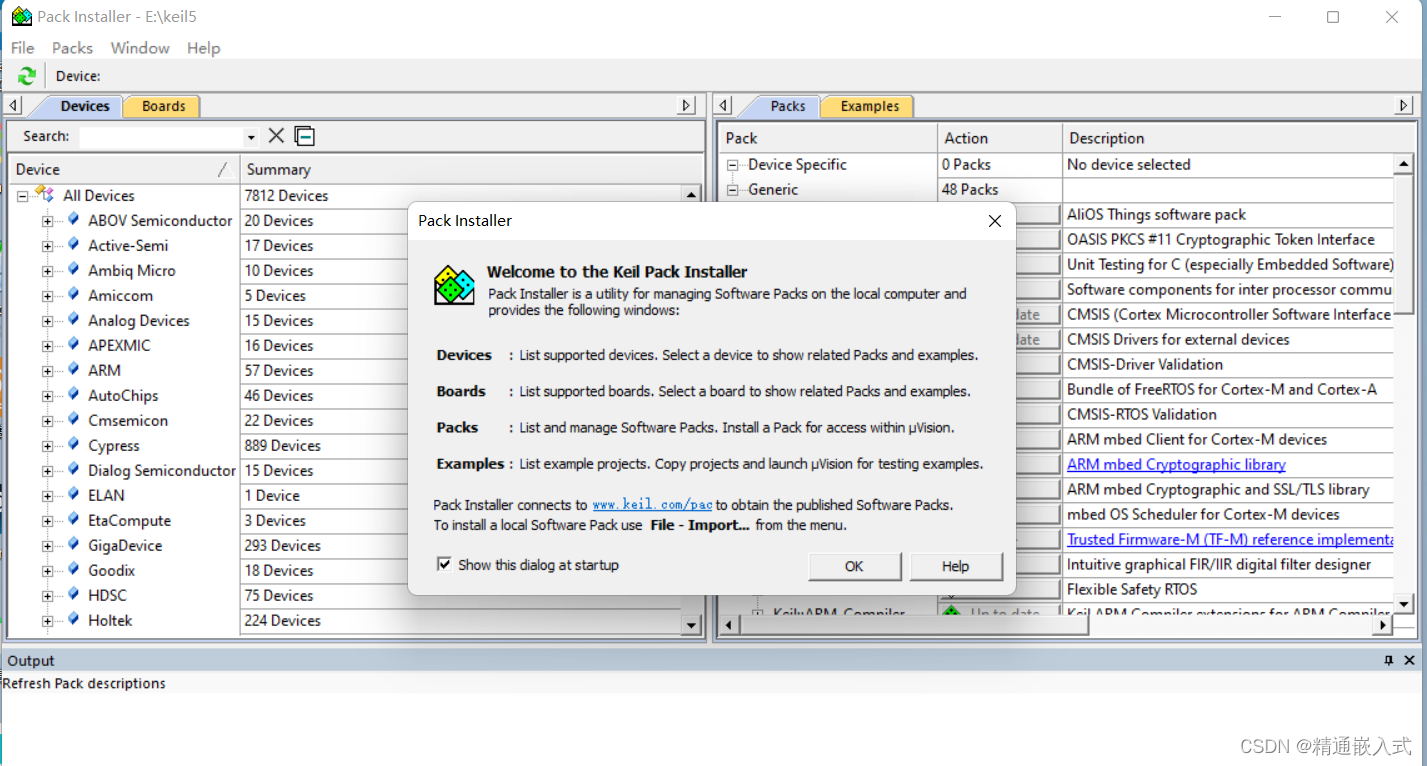
Task: Click the Goodix vendor icon
Action: pyautogui.click(x=73, y=570)
